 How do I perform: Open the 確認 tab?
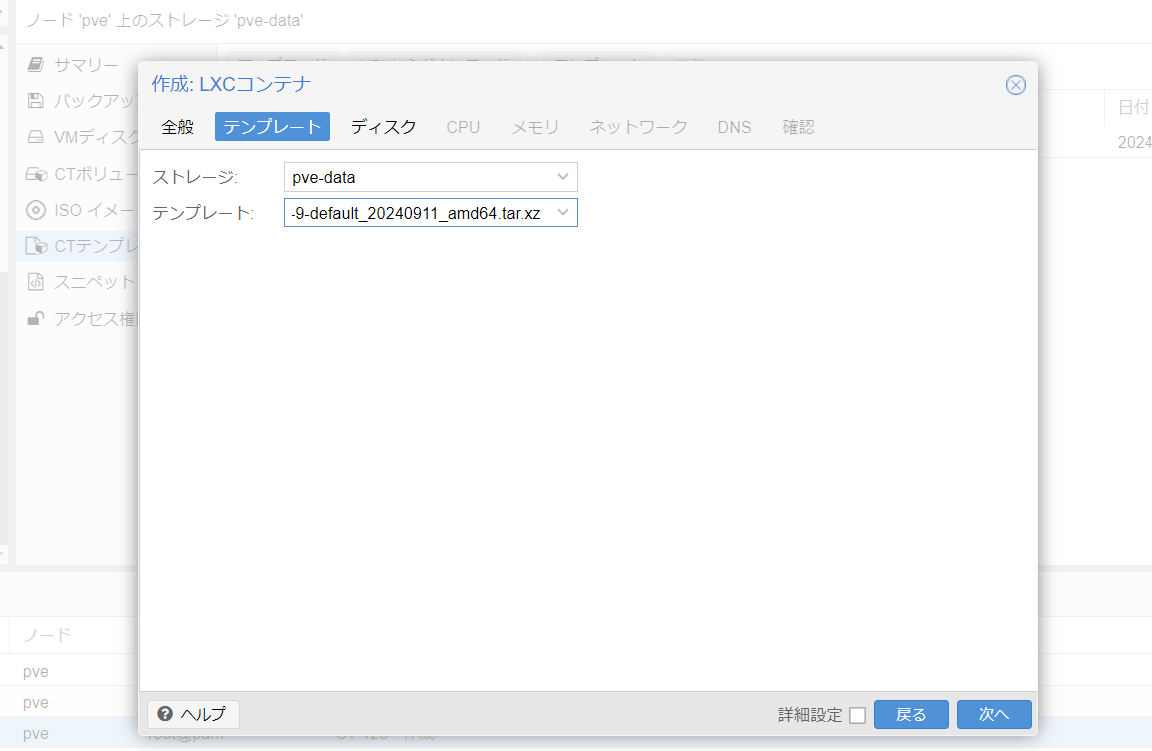(x=798, y=127)
